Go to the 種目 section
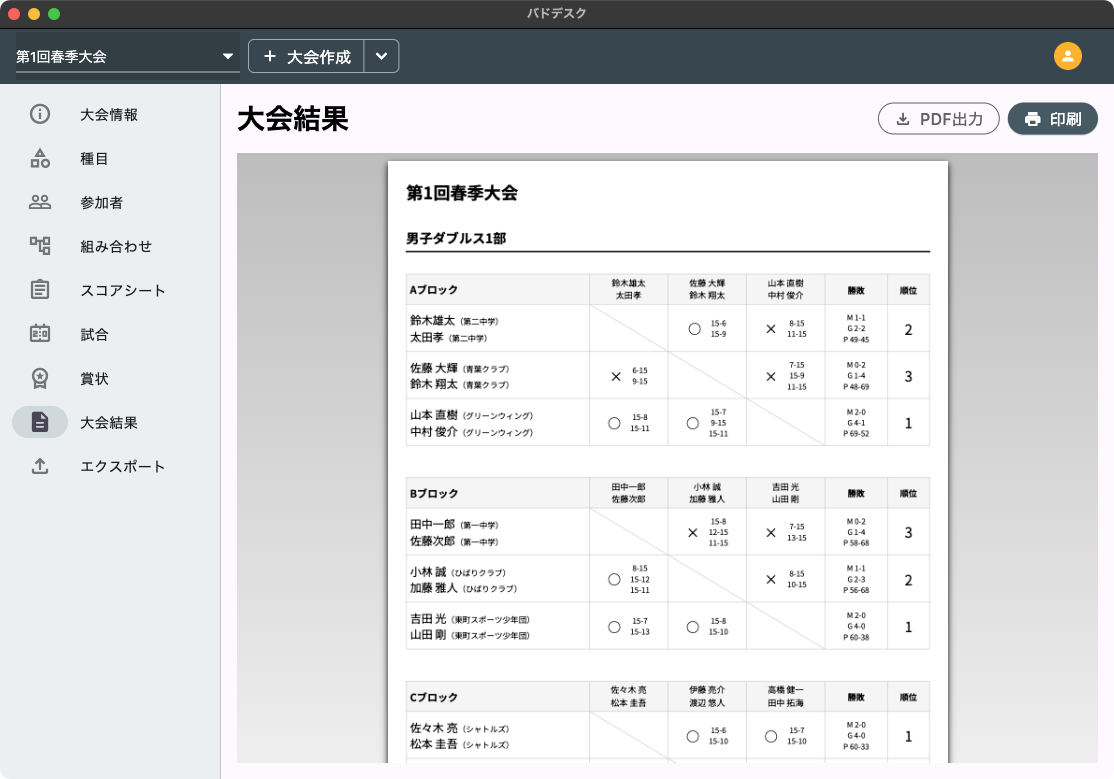The image size is (1114, 779). (x=94, y=159)
